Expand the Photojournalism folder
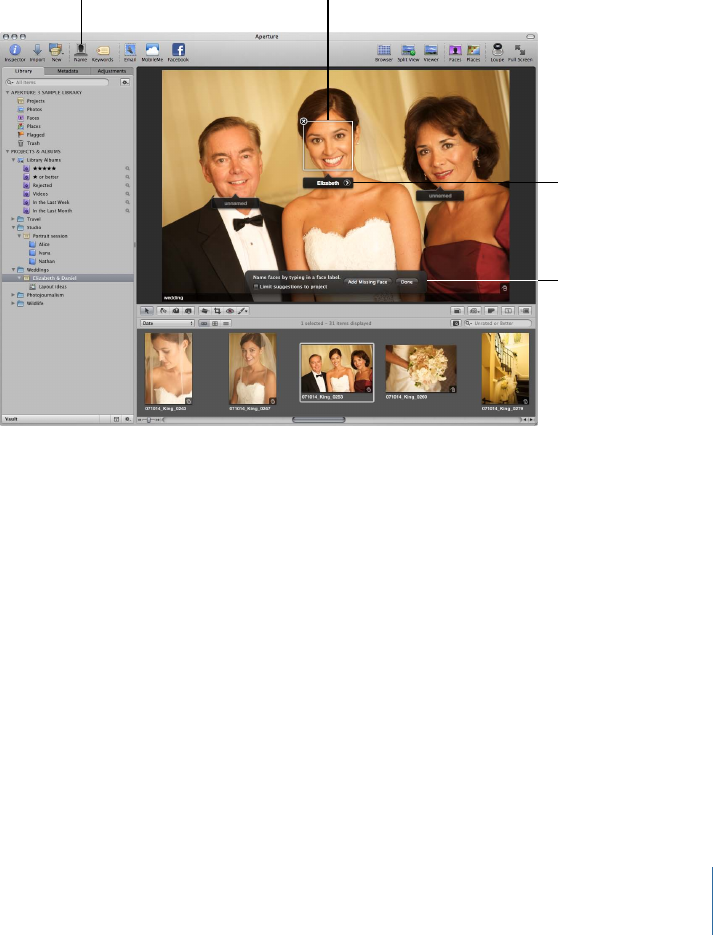 coord(14,295)
